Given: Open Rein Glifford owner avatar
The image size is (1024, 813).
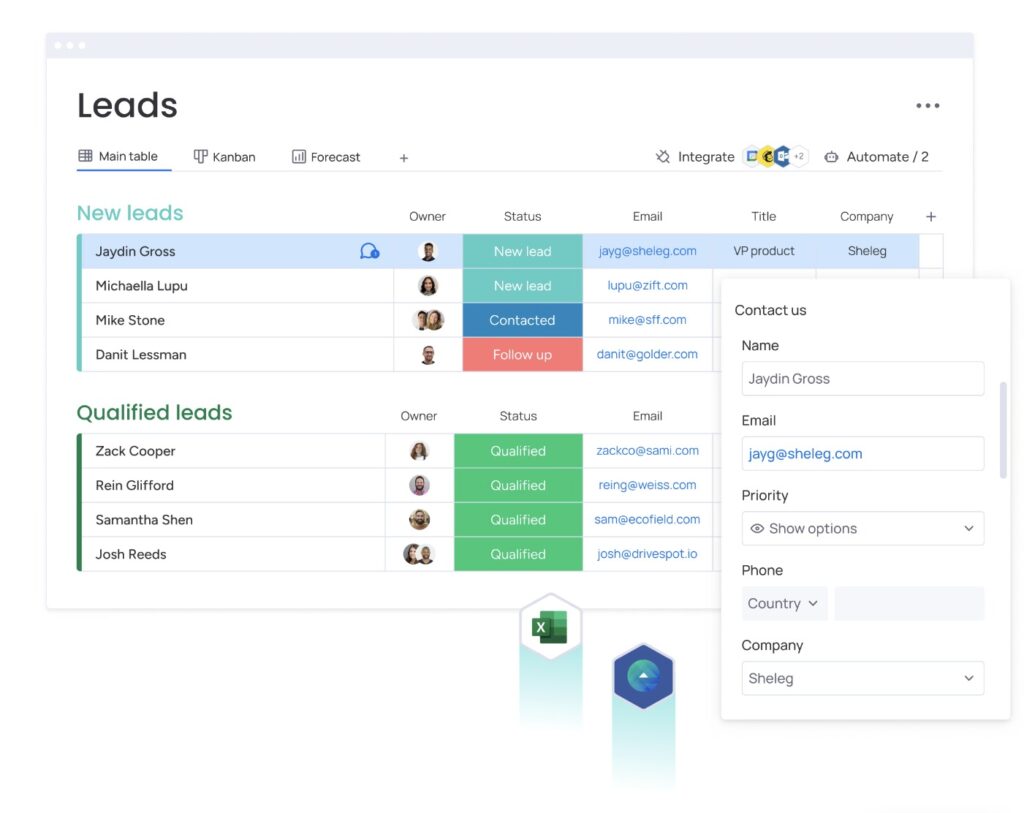Looking at the screenshot, I should tap(419, 485).
